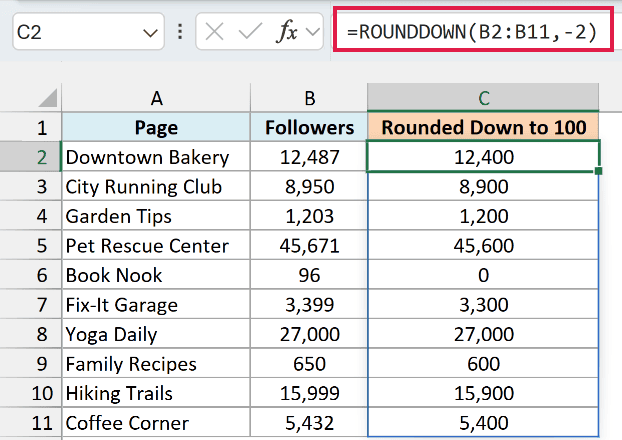622x440 pixels.
Task: Select column A header
Action: [x=156, y=98]
